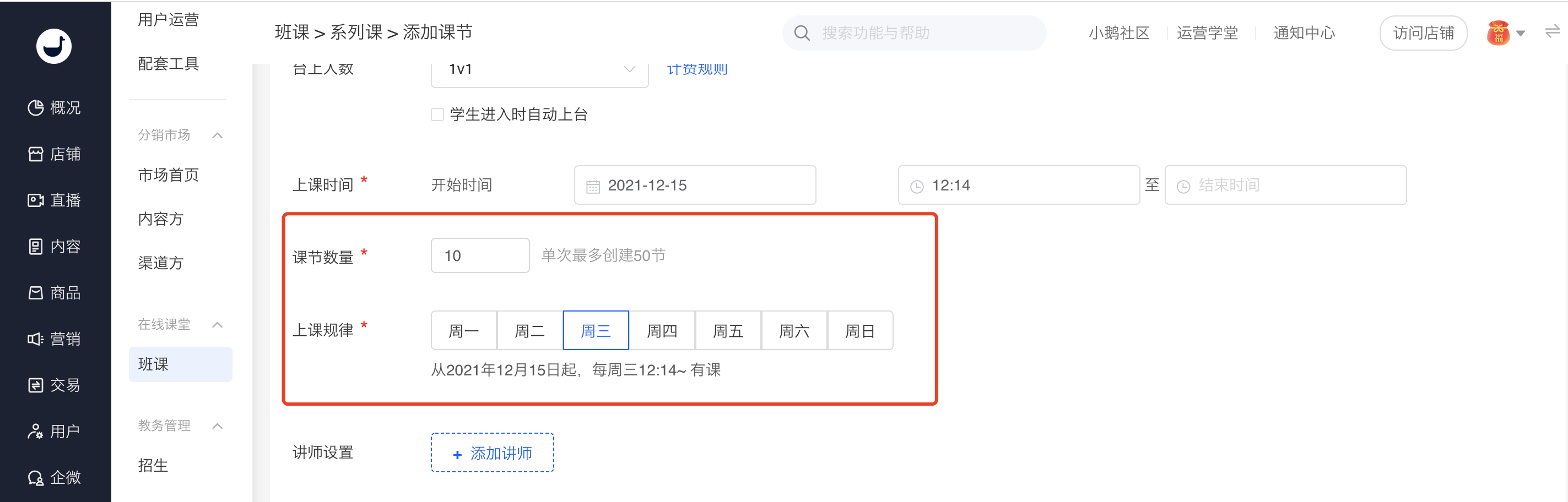
Task: Toggle 周五 in class schedule
Action: pos(727,330)
